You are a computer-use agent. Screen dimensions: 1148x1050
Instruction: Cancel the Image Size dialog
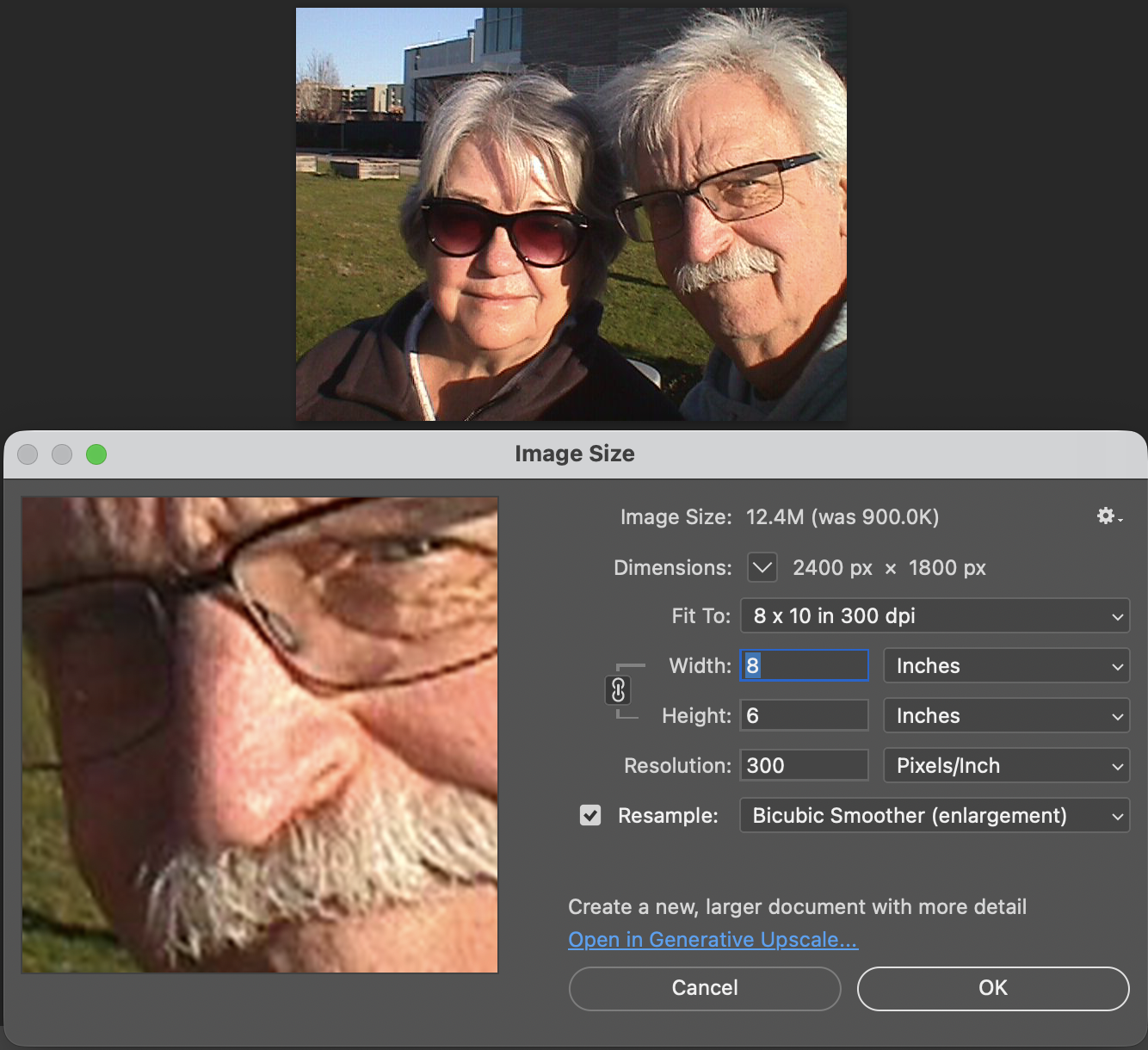(704, 988)
